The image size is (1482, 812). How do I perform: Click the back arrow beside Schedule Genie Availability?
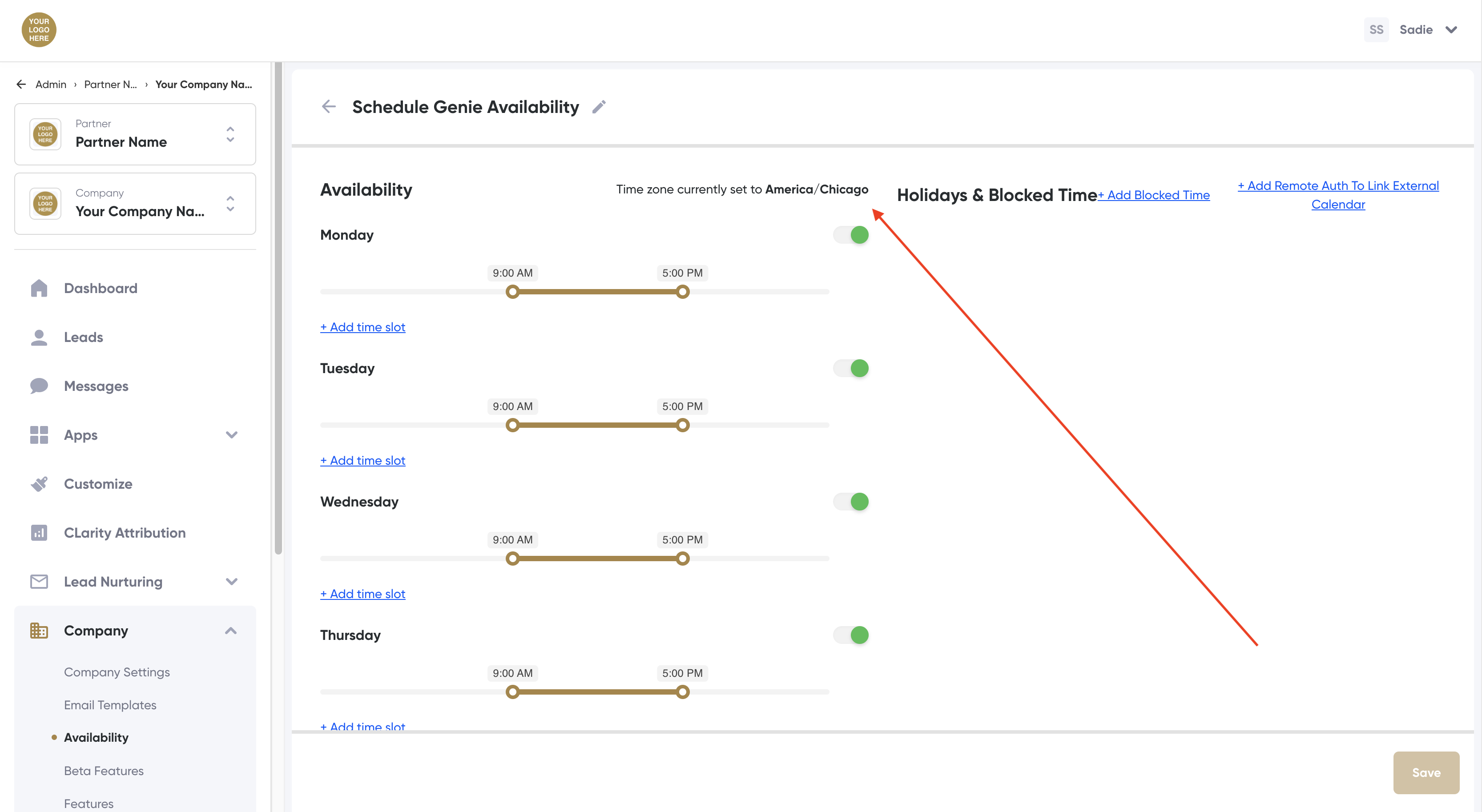(329, 106)
